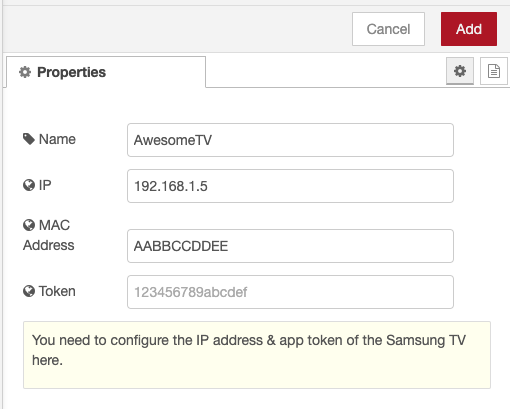Click the IP field label

[x=45, y=185]
